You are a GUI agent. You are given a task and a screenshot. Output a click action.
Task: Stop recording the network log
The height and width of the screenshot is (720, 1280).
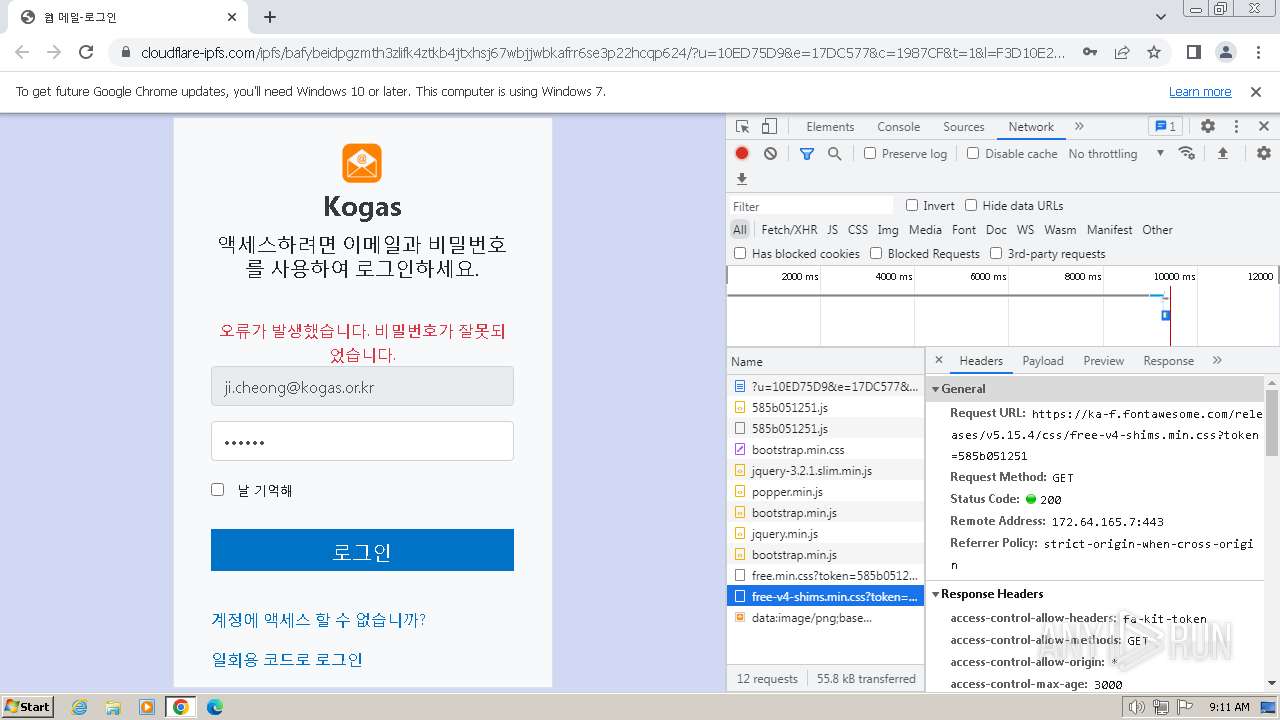click(742, 154)
